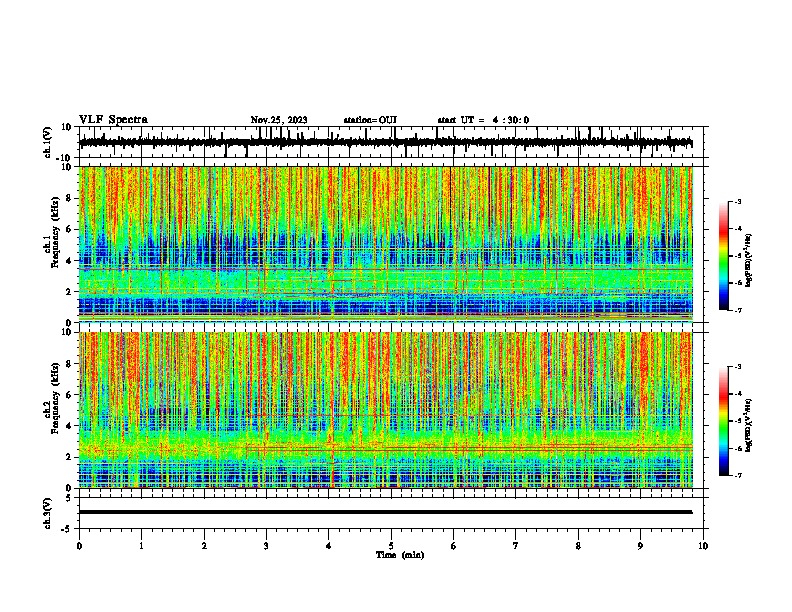Click the date "Nov.25, 2023" in the header

pos(279,120)
